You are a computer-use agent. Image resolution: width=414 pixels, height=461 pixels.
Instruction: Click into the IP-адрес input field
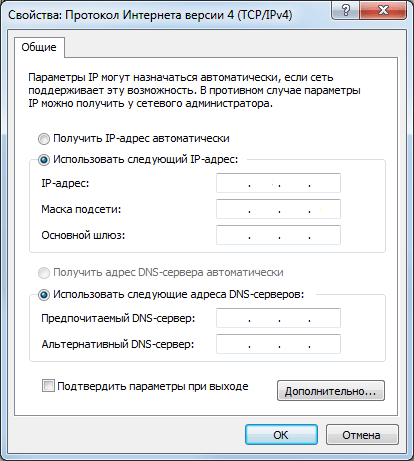pos(278,183)
